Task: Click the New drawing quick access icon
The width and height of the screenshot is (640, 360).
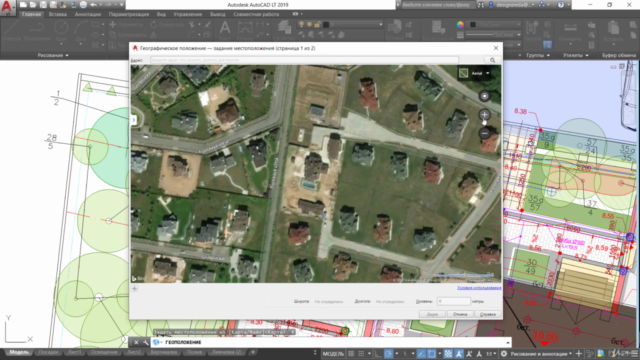Action: [23, 5]
